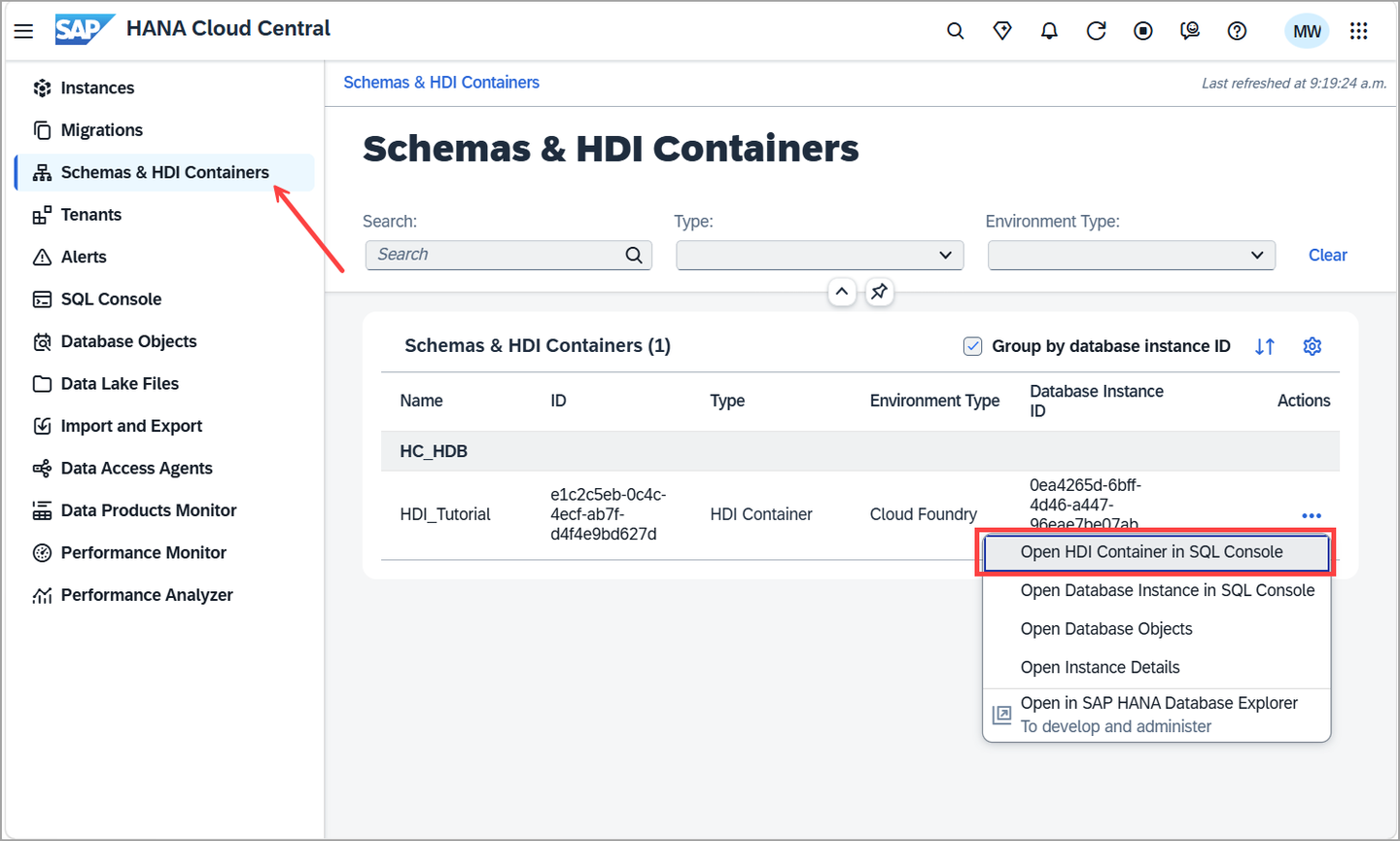Open Performance Analyzer from sidebar
Screen dimensions: 1400x841
[x=147, y=595]
